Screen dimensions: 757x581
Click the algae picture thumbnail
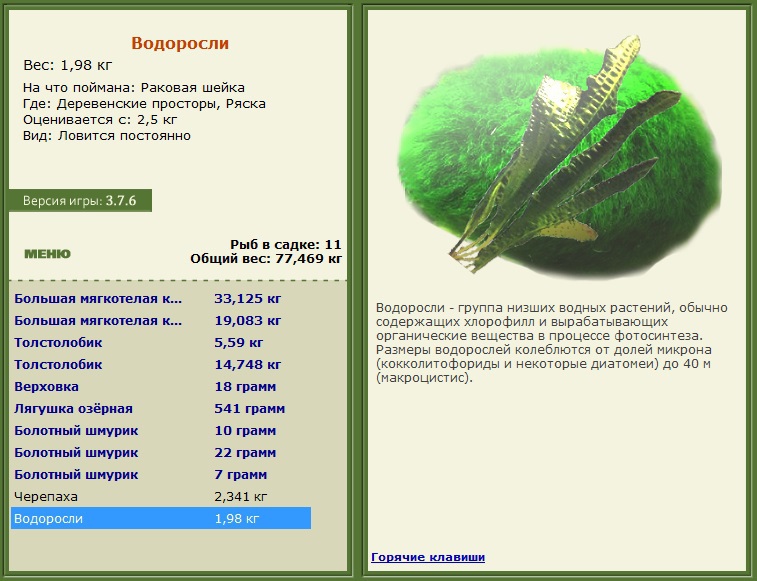pyautogui.click(x=559, y=156)
